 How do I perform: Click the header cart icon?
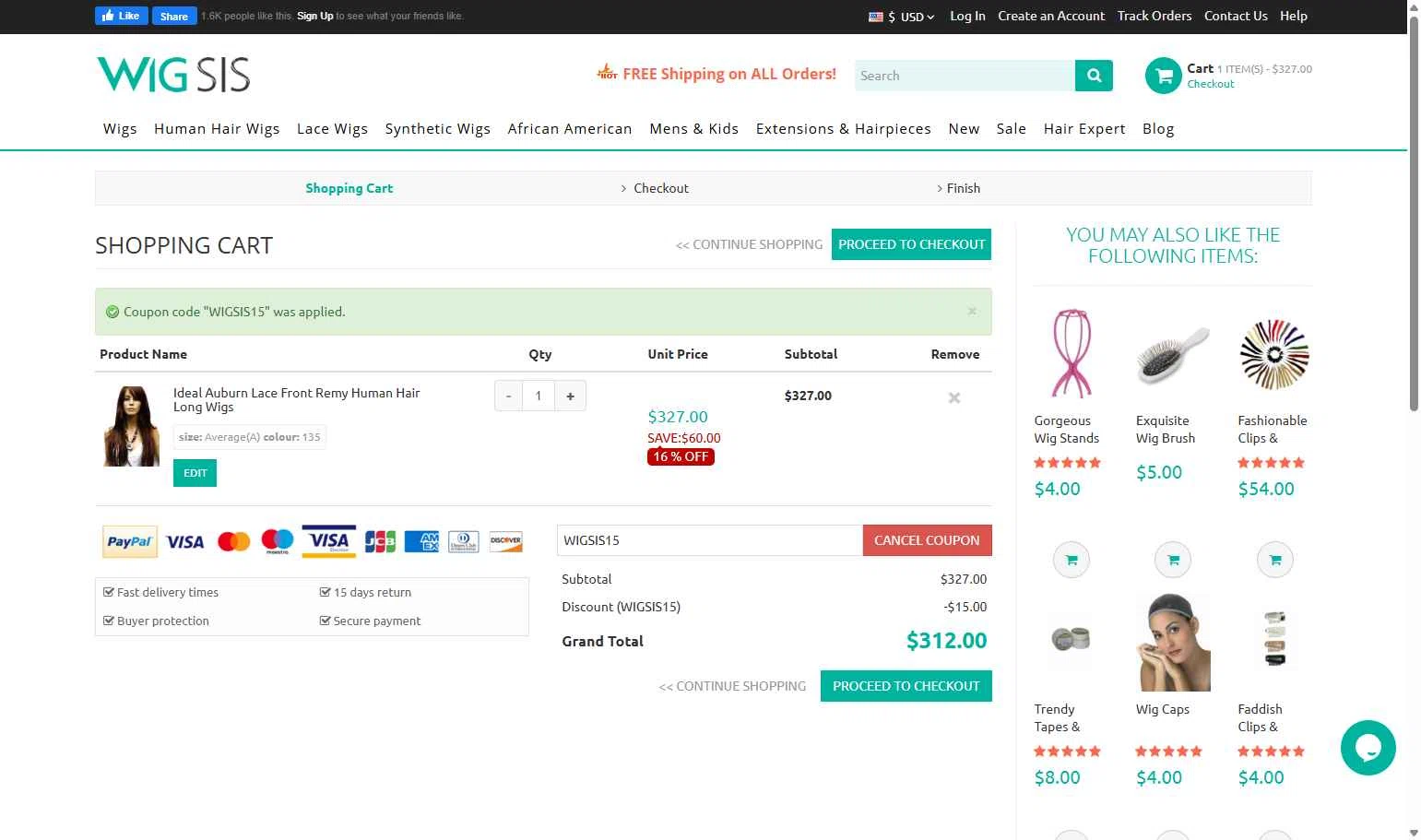pyautogui.click(x=1163, y=76)
